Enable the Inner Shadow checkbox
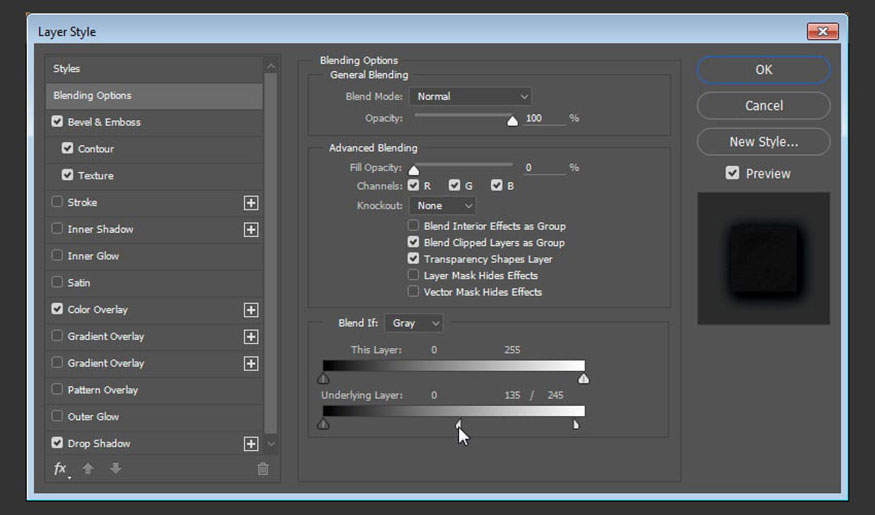This screenshot has width=875, height=515. (57, 228)
